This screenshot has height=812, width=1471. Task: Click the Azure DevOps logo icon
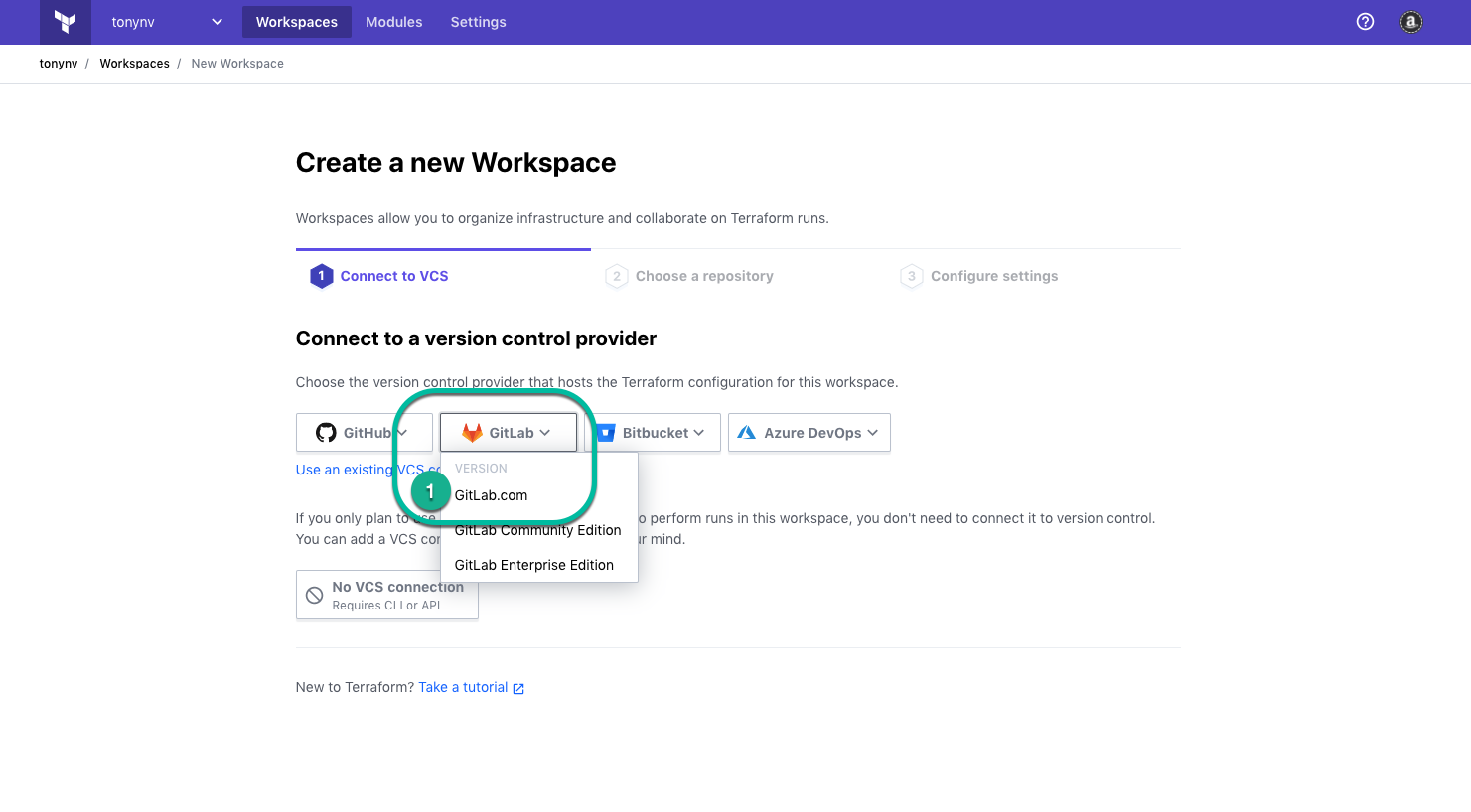click(747, 433)
